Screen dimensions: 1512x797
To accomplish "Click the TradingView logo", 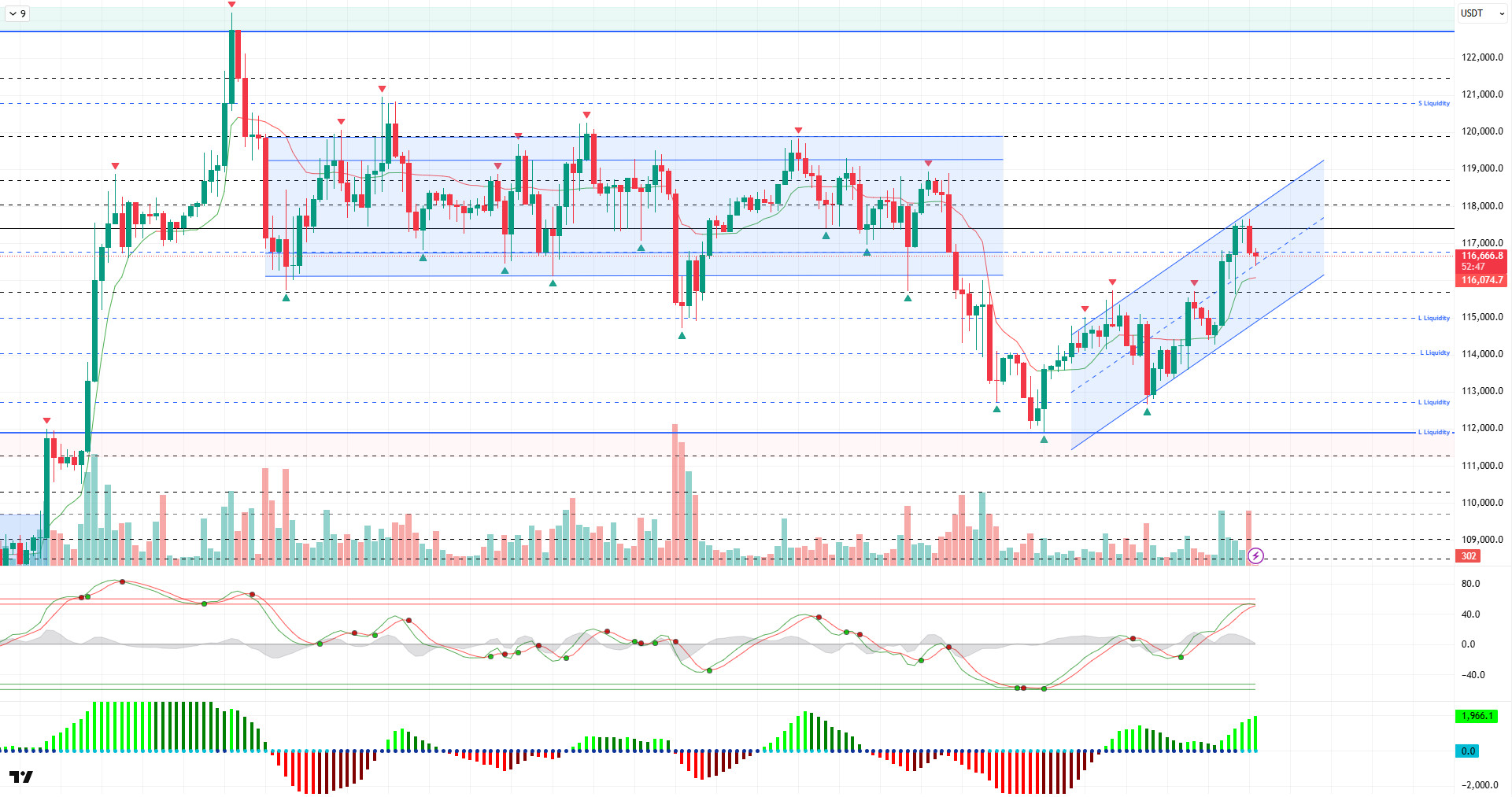I will pyautogui.click(x=21, y=777).
